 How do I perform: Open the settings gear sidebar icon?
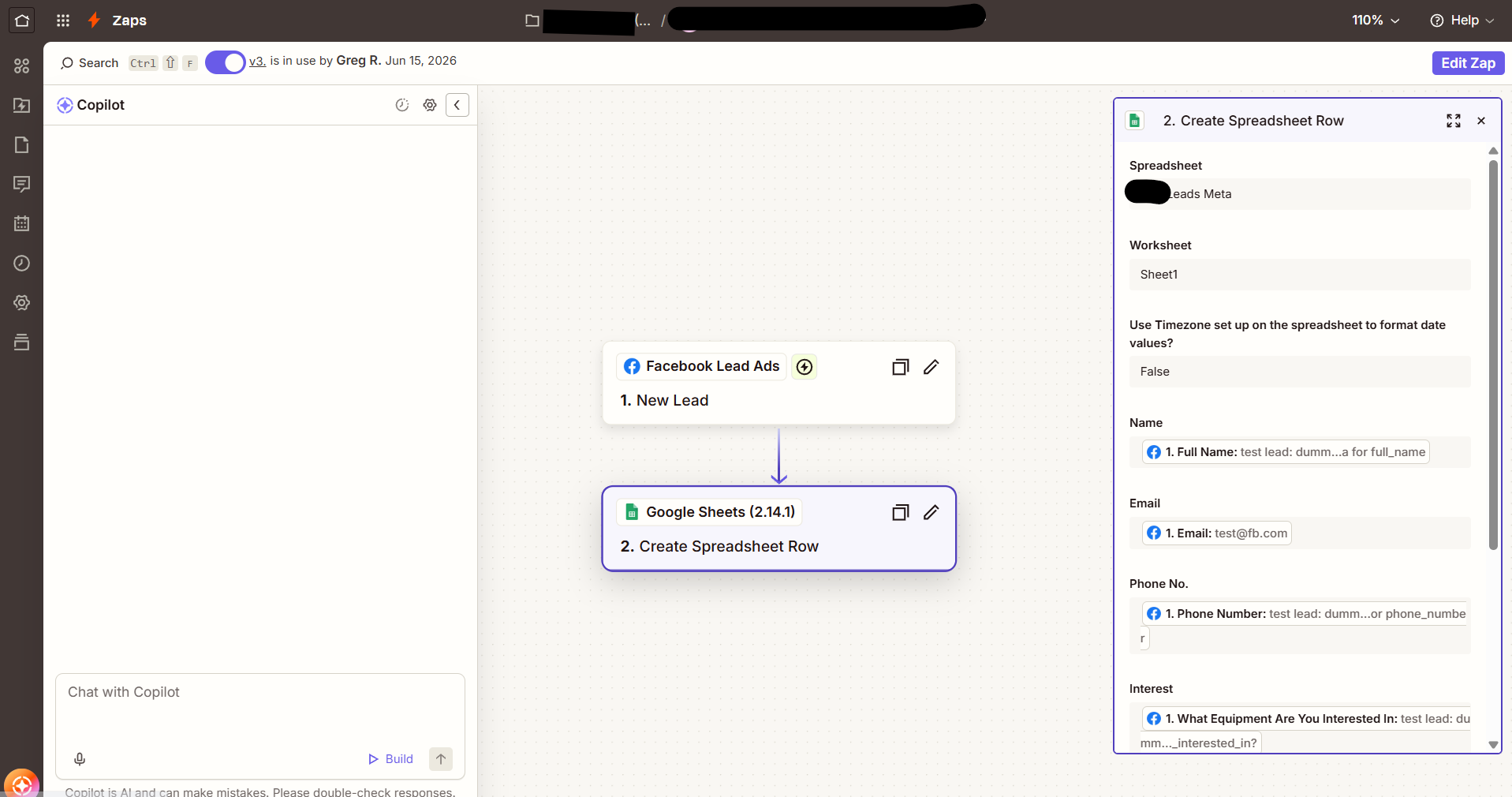(x=22, y=303)
